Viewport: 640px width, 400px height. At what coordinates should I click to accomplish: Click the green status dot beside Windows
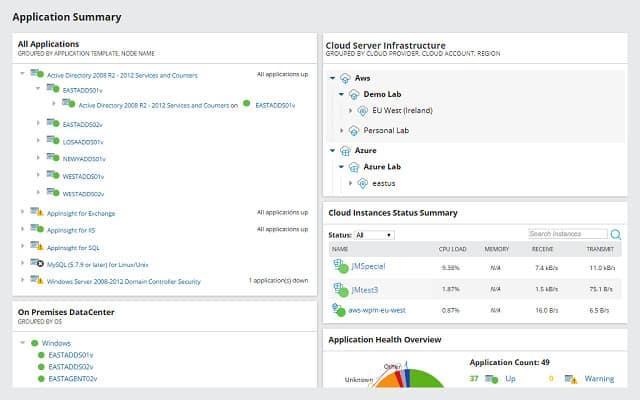[35, 343]
